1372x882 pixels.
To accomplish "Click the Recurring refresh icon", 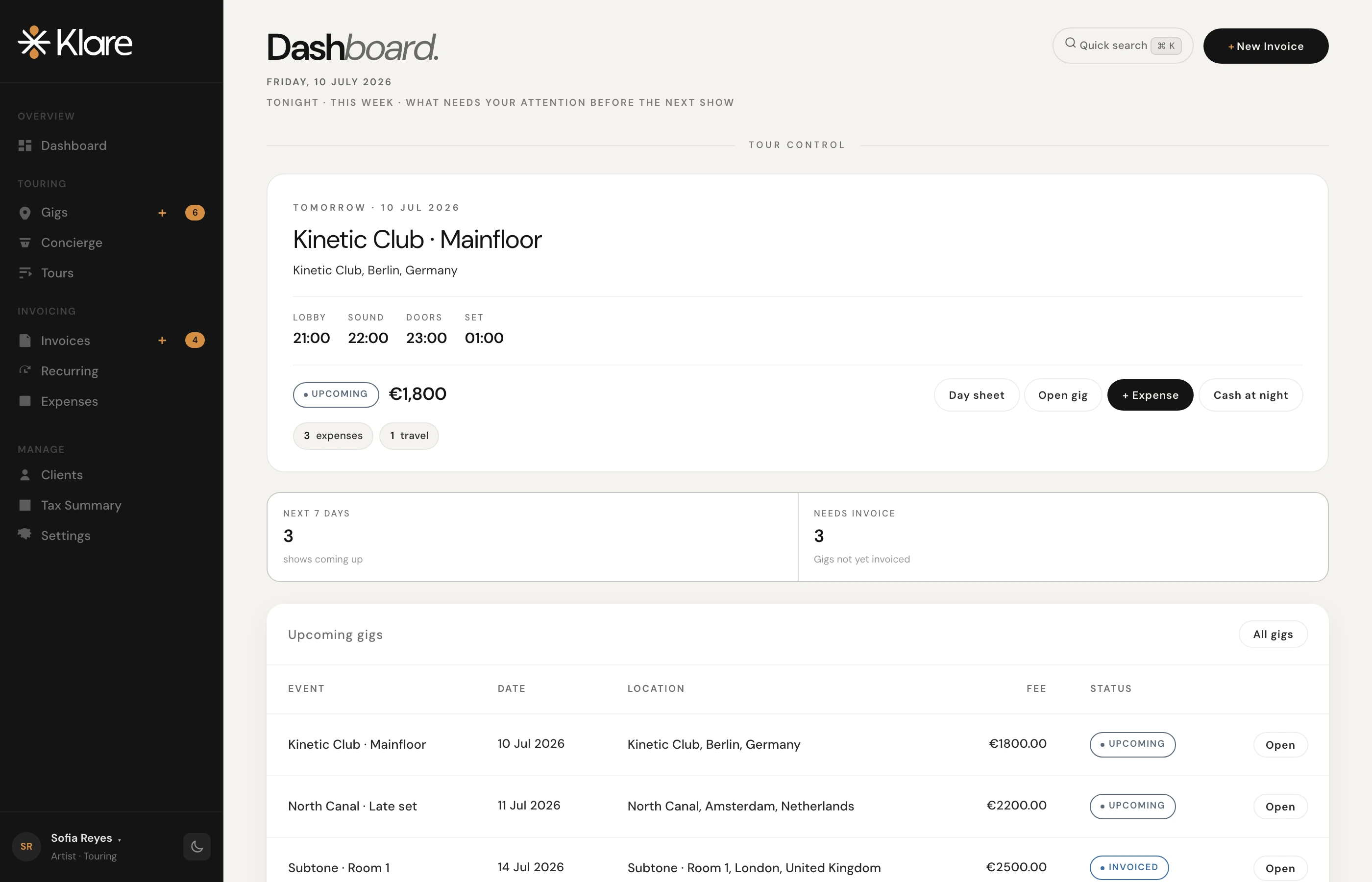I will coord(24,370).
